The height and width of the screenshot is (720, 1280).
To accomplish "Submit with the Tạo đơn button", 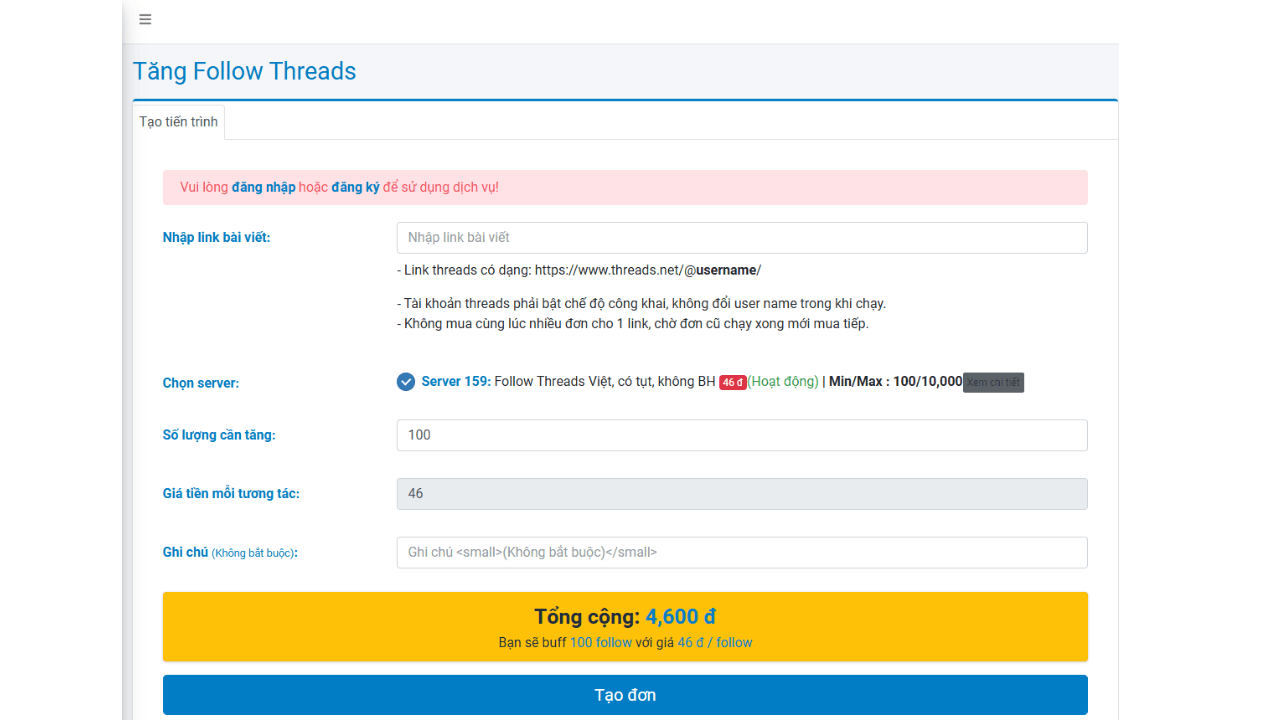I will pyautogui.click(x=625, y=695).
